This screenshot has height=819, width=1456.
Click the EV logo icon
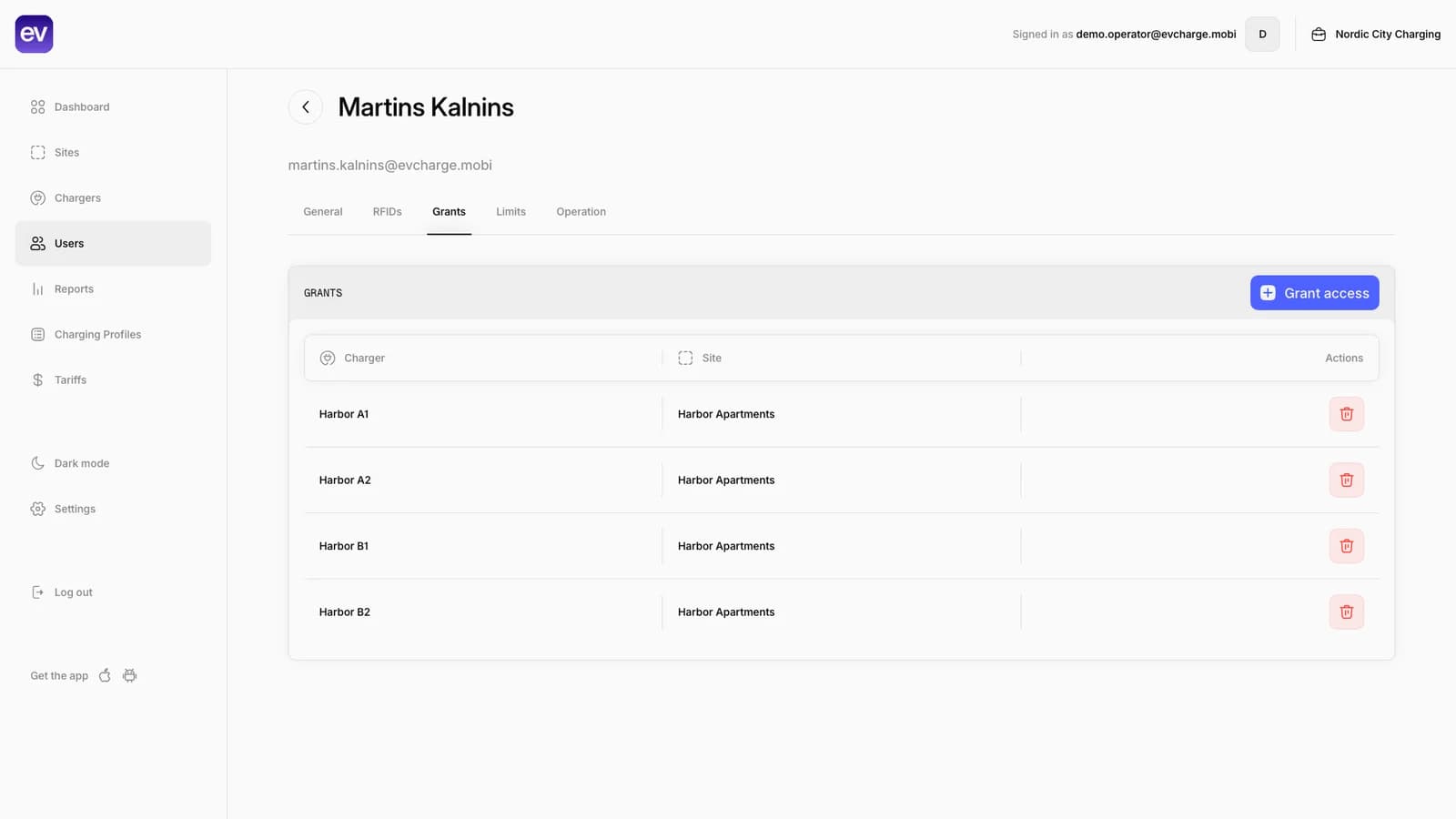pos(34,34)
